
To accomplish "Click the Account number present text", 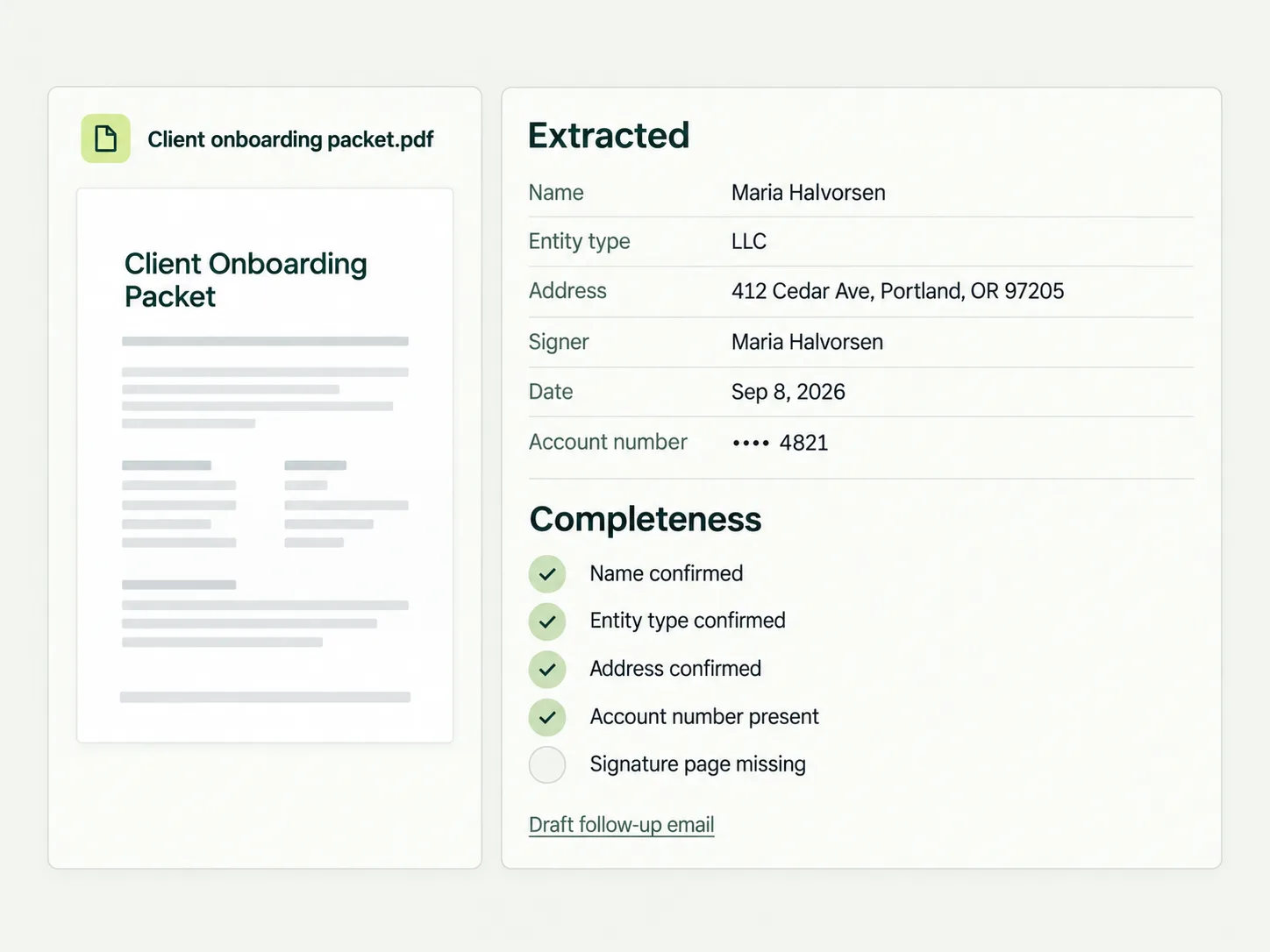I will pyautogui.click(x=704, y=717).
